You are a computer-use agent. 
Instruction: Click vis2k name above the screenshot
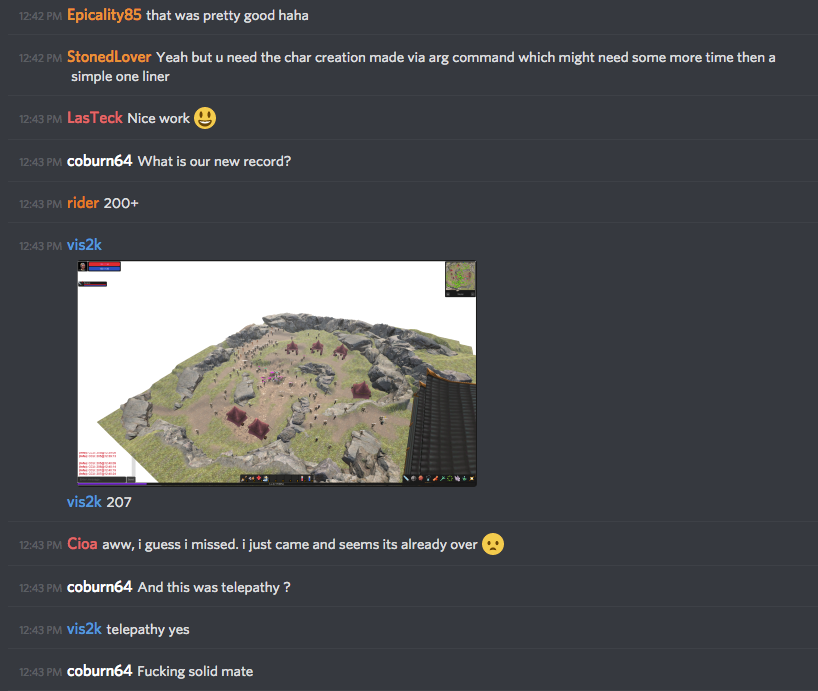point(84,245)
